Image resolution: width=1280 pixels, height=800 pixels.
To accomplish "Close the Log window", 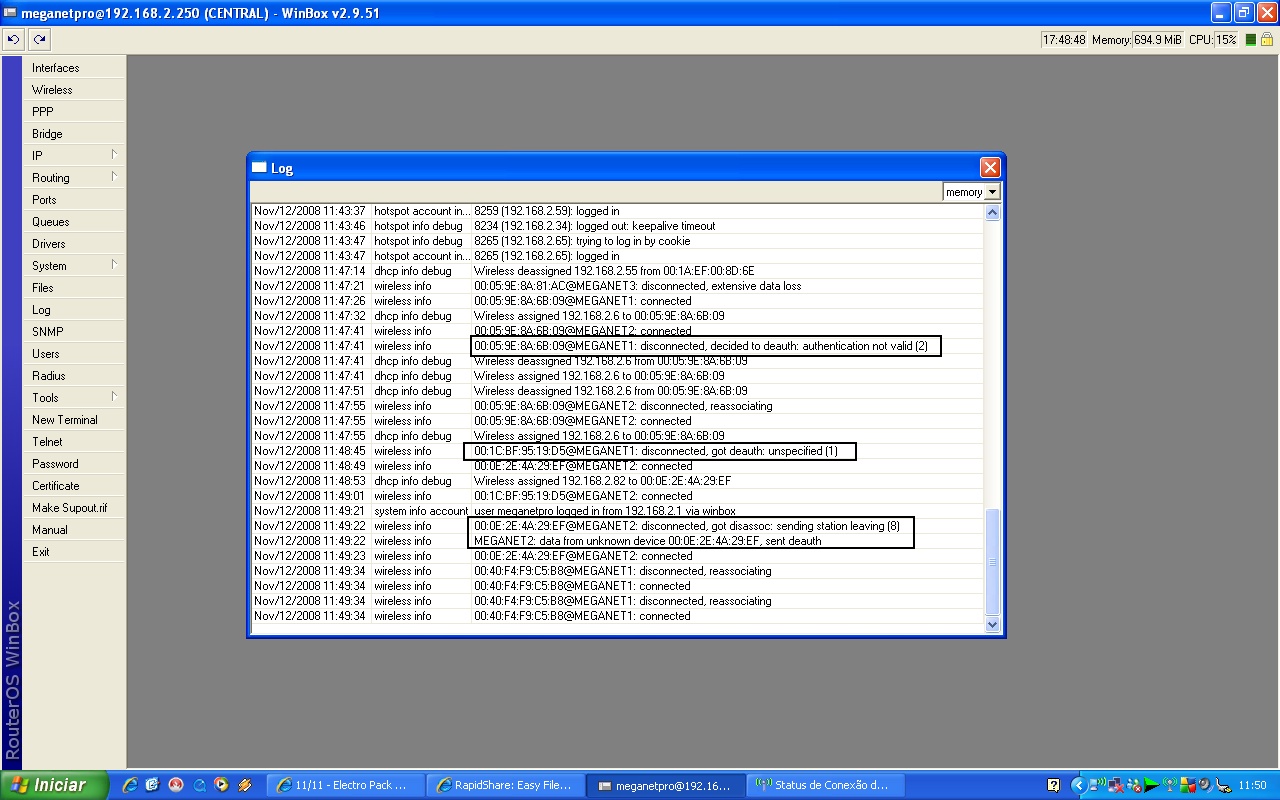I will point(989,167).
